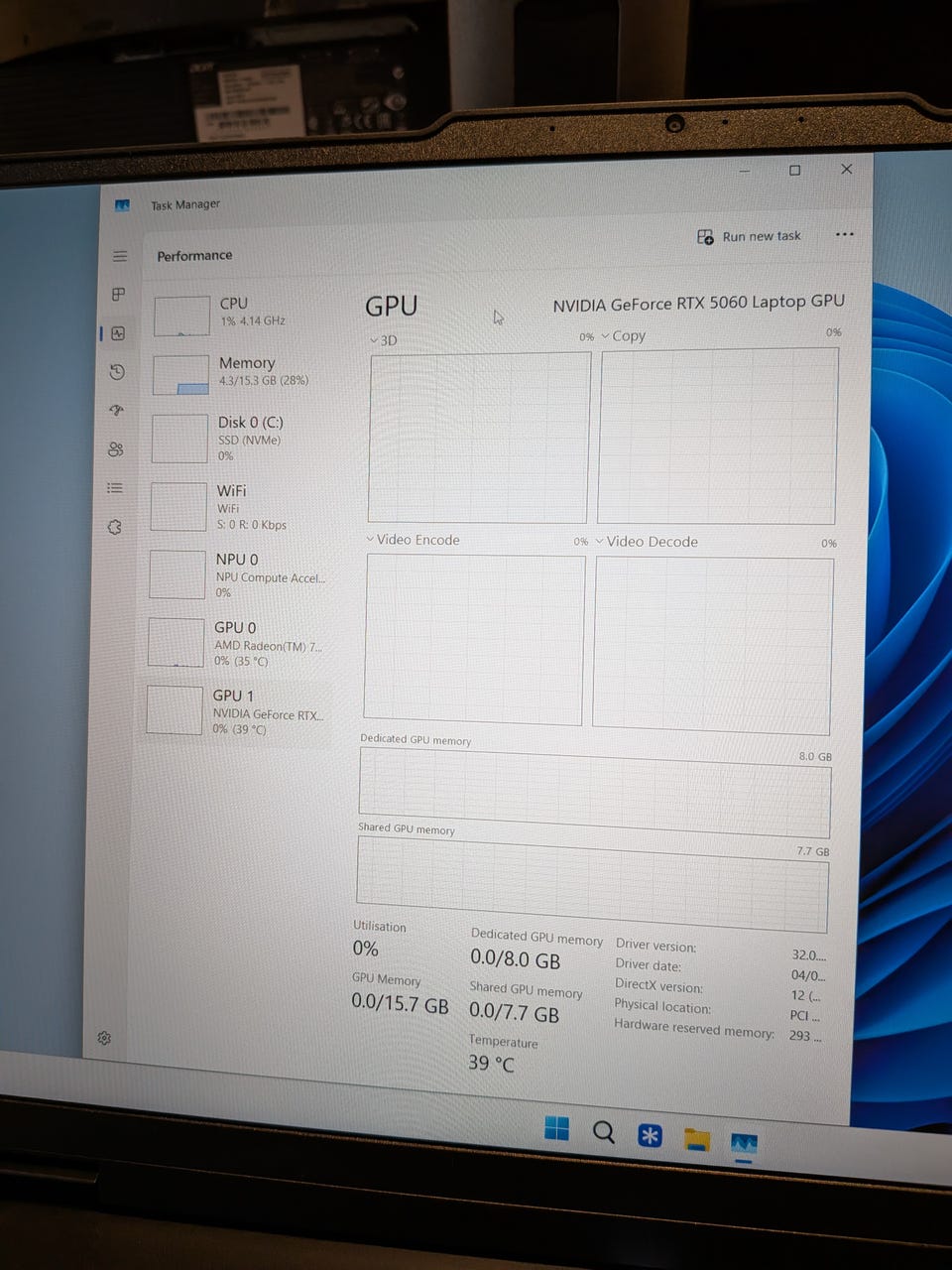The image size is (952, 1270).
Task: Click the Task Manager taskbar icon
Action: click(x=744, y=1145)
